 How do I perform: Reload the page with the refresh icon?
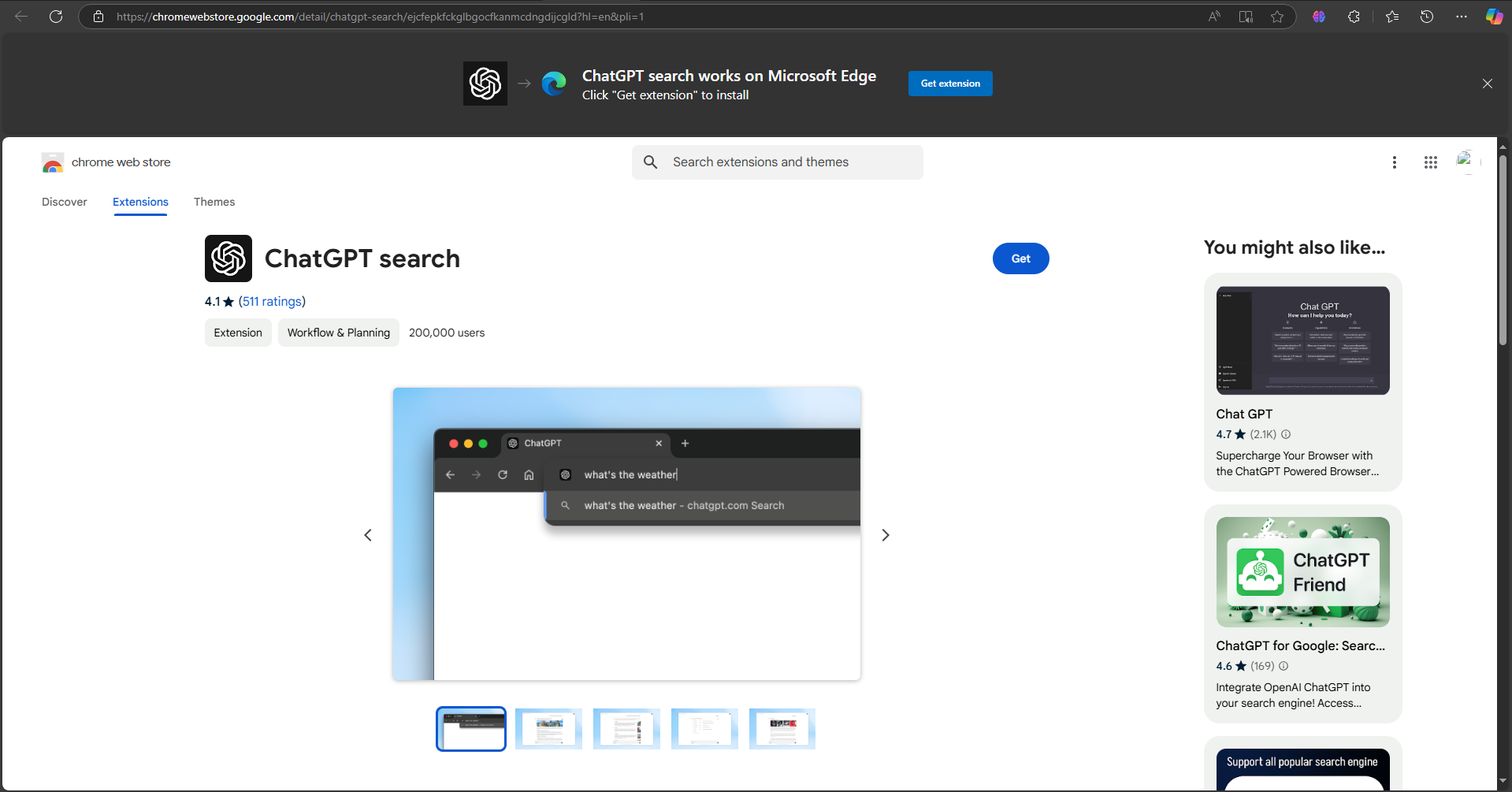point(56,17)
